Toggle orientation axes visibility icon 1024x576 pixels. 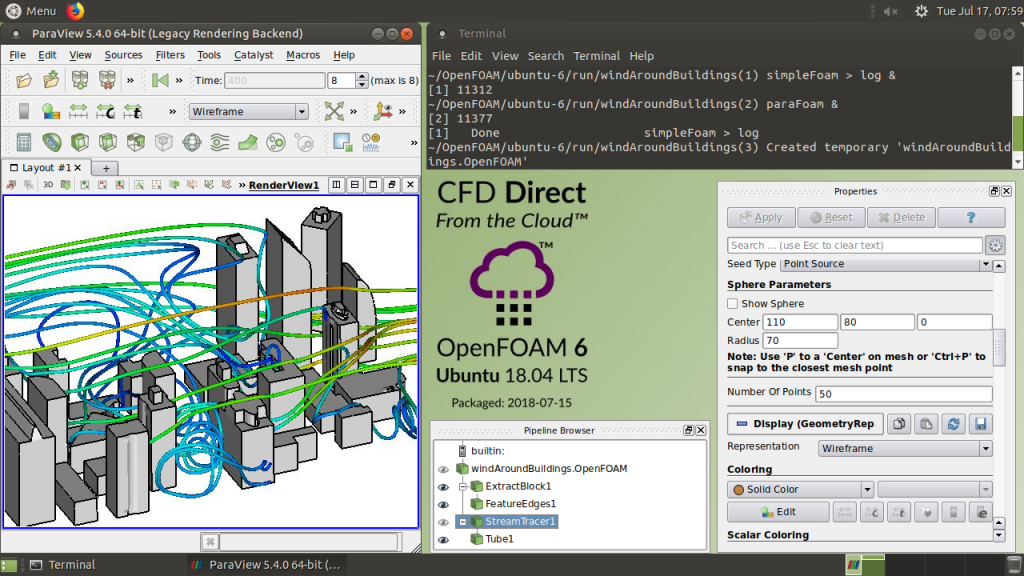point(383,111)
